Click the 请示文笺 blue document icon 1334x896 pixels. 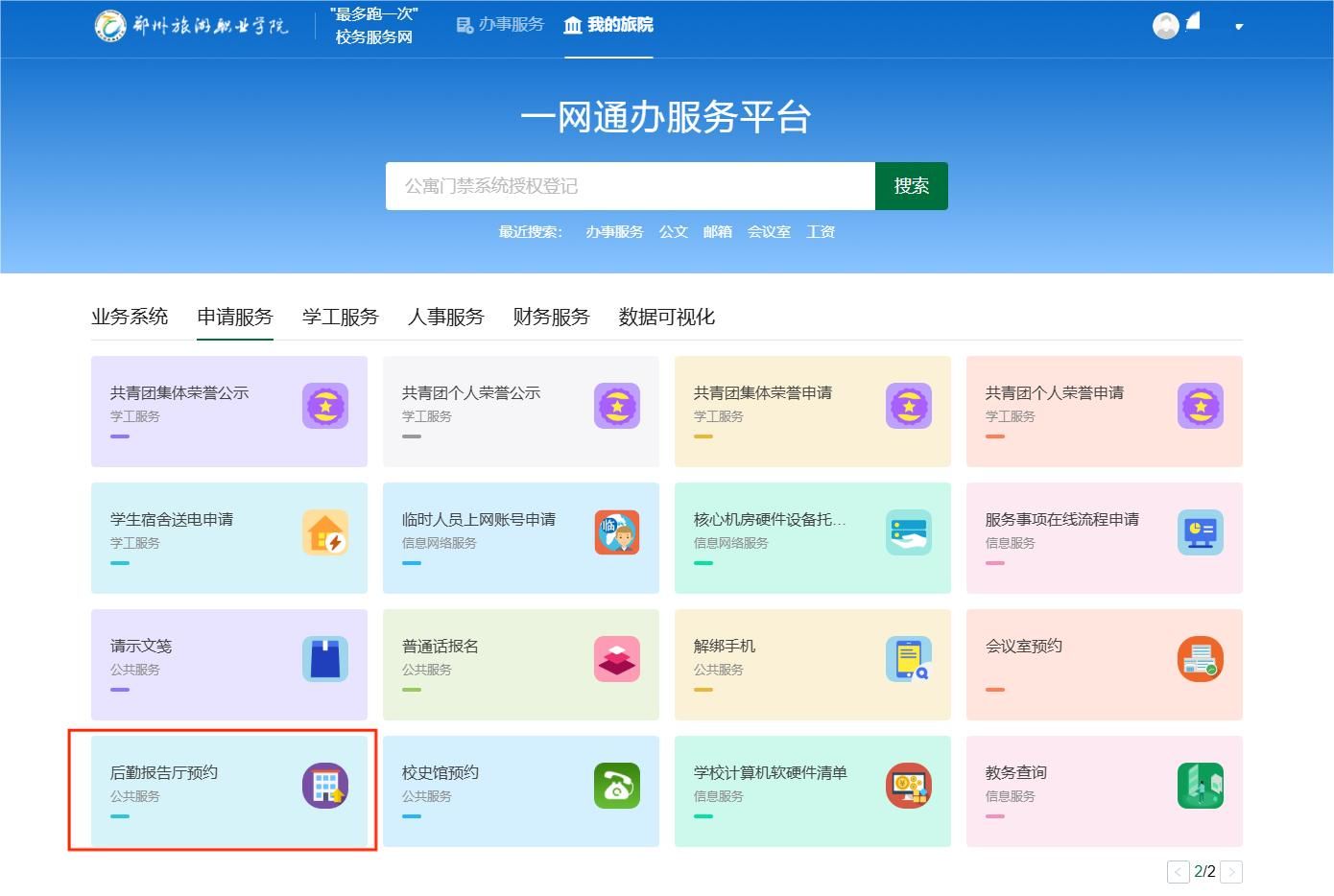(325, 659)
